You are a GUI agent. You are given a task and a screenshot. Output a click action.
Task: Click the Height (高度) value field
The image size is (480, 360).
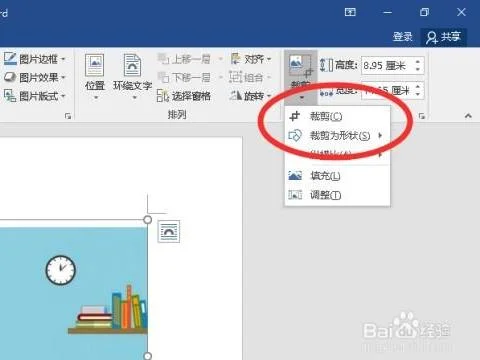click(388, 65)
